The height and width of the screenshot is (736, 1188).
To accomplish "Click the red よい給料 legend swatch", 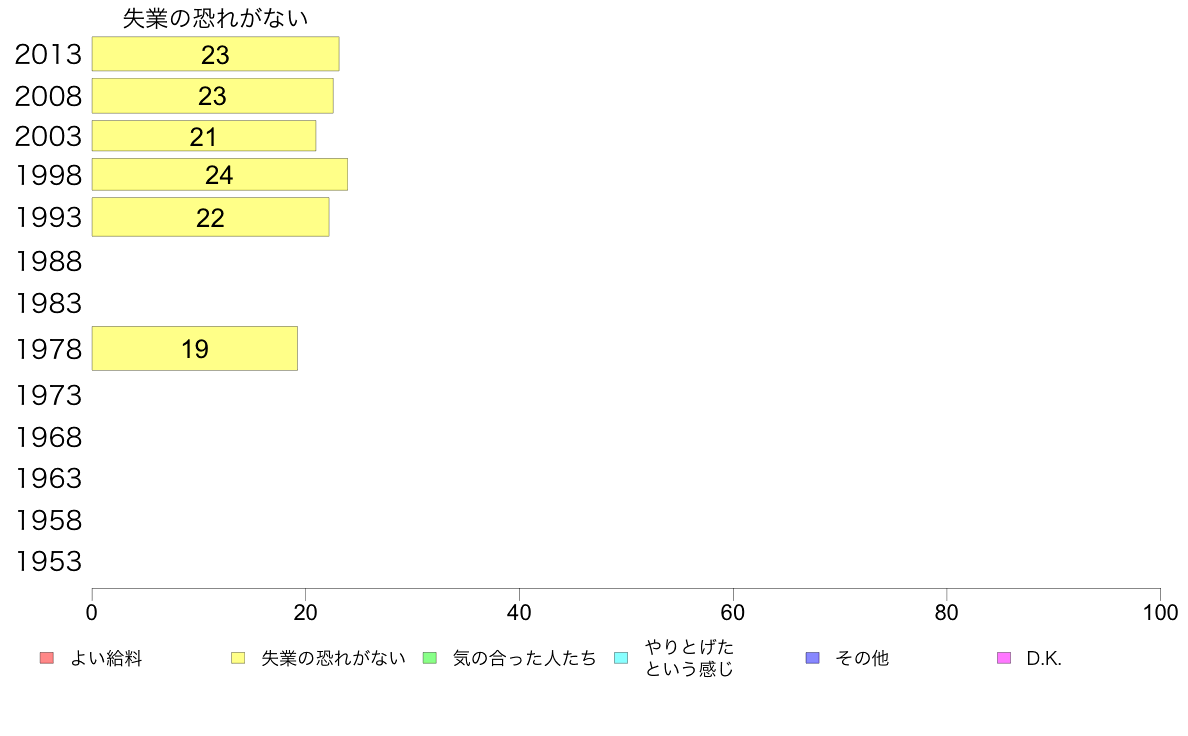I will click(x=47, y=658).
